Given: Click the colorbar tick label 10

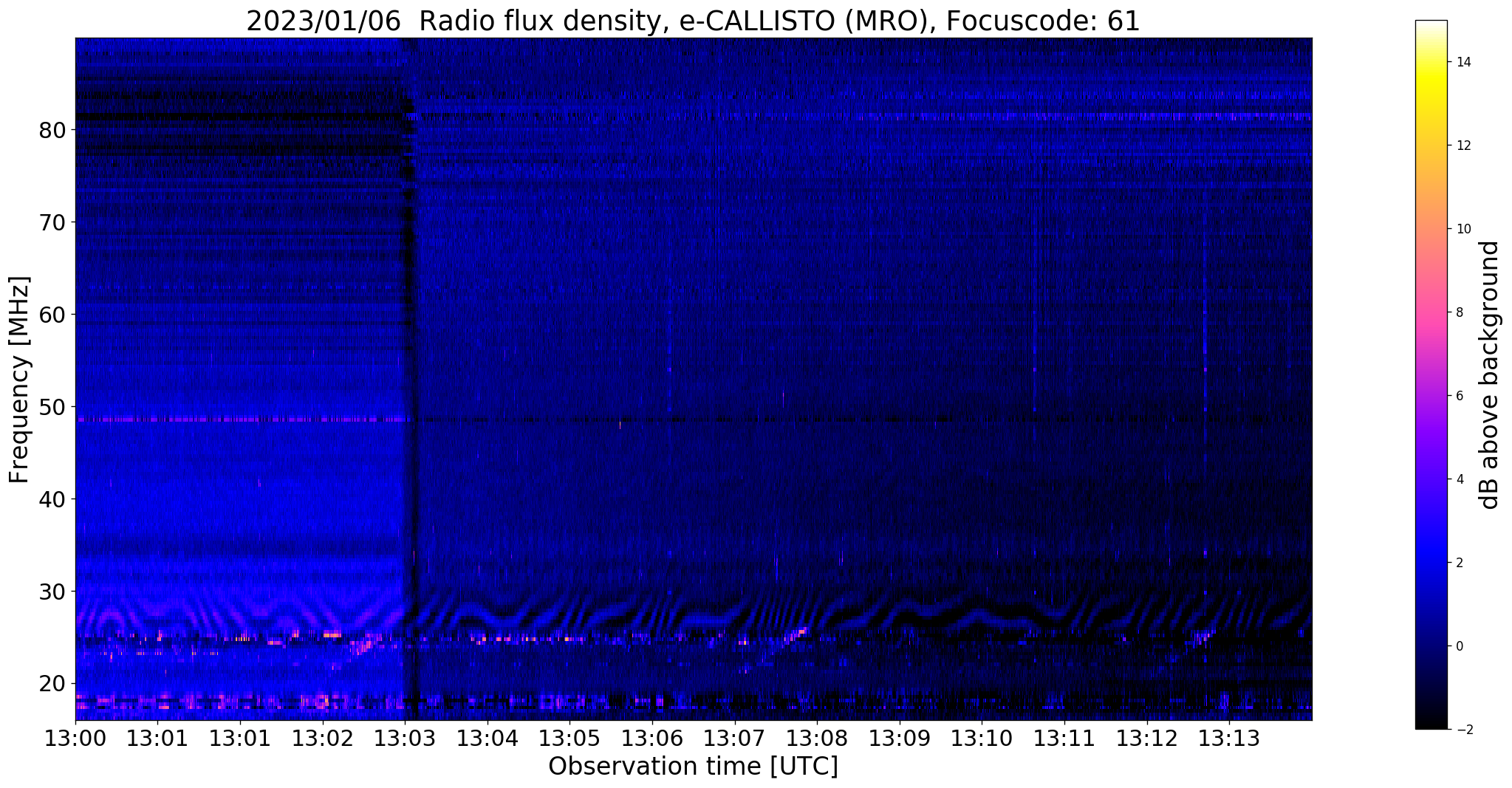Looking at the screenshot, I should tap(1463, 229).
